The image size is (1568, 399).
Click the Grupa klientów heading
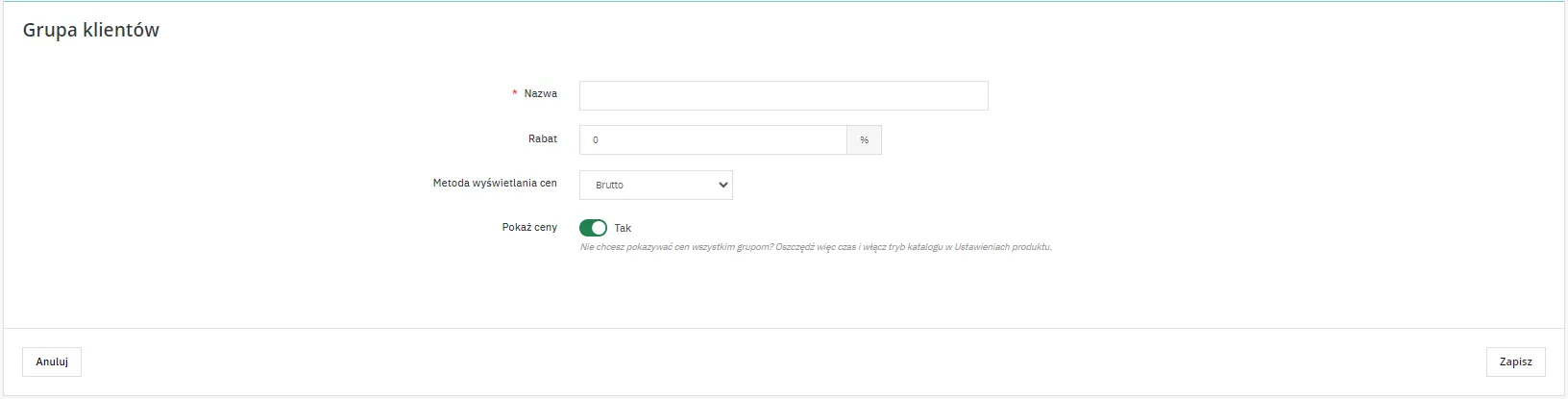point(91,30)
